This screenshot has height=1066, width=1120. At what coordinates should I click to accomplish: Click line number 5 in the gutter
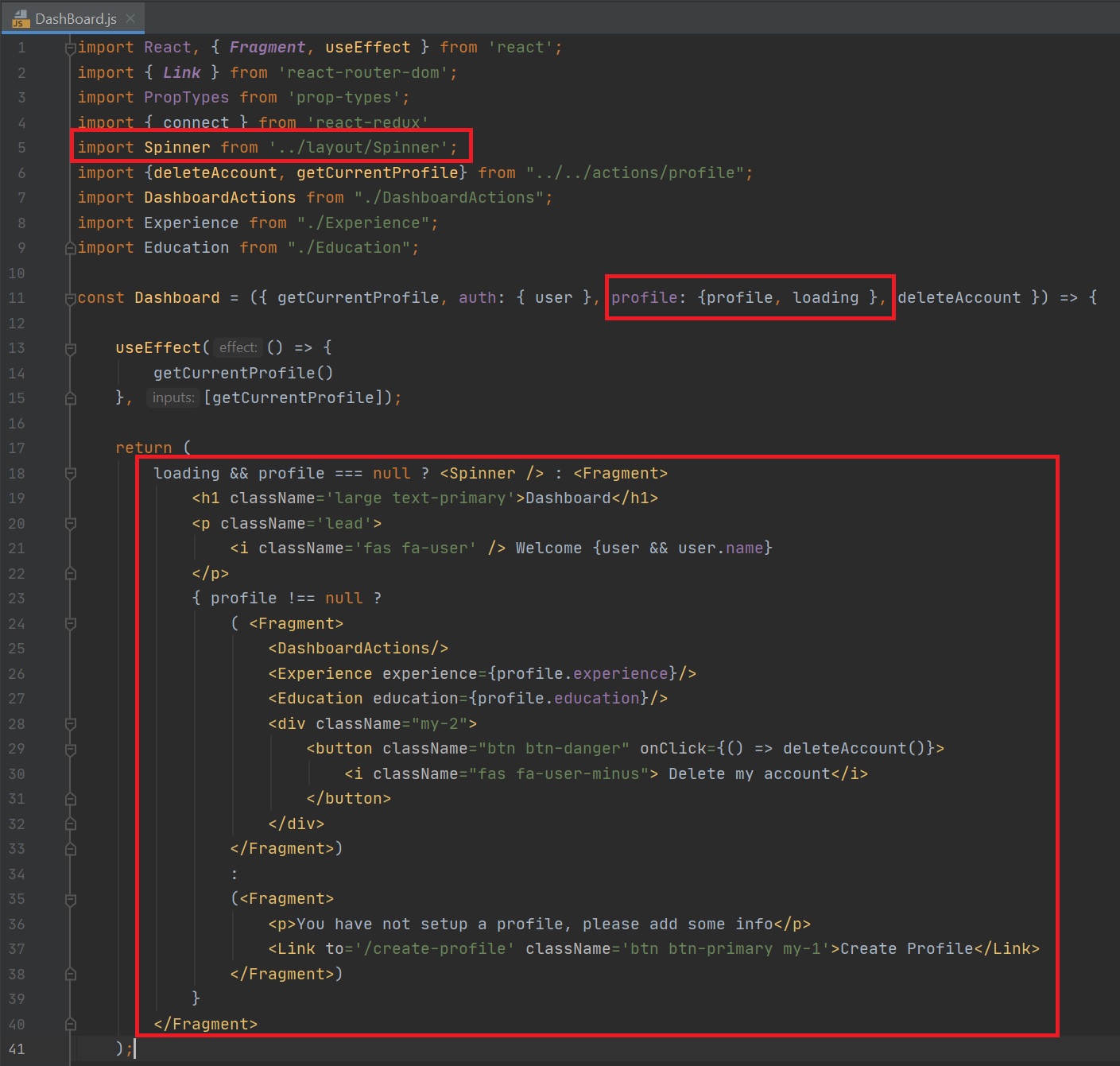click(21, 148)
